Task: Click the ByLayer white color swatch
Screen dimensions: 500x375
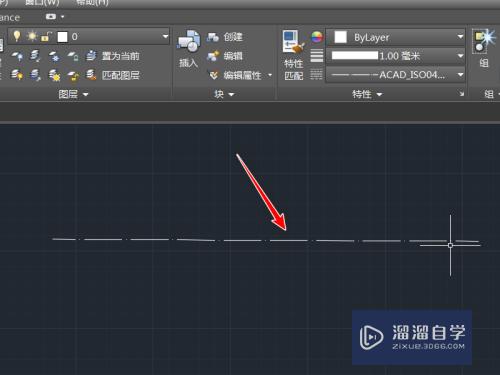Action: (x=341, y=37)
